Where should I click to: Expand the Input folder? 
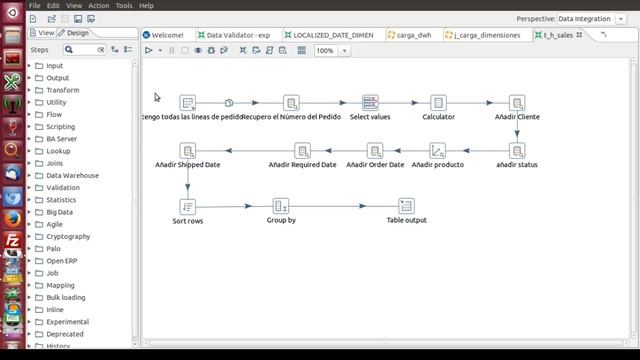[x=29, y=66]
